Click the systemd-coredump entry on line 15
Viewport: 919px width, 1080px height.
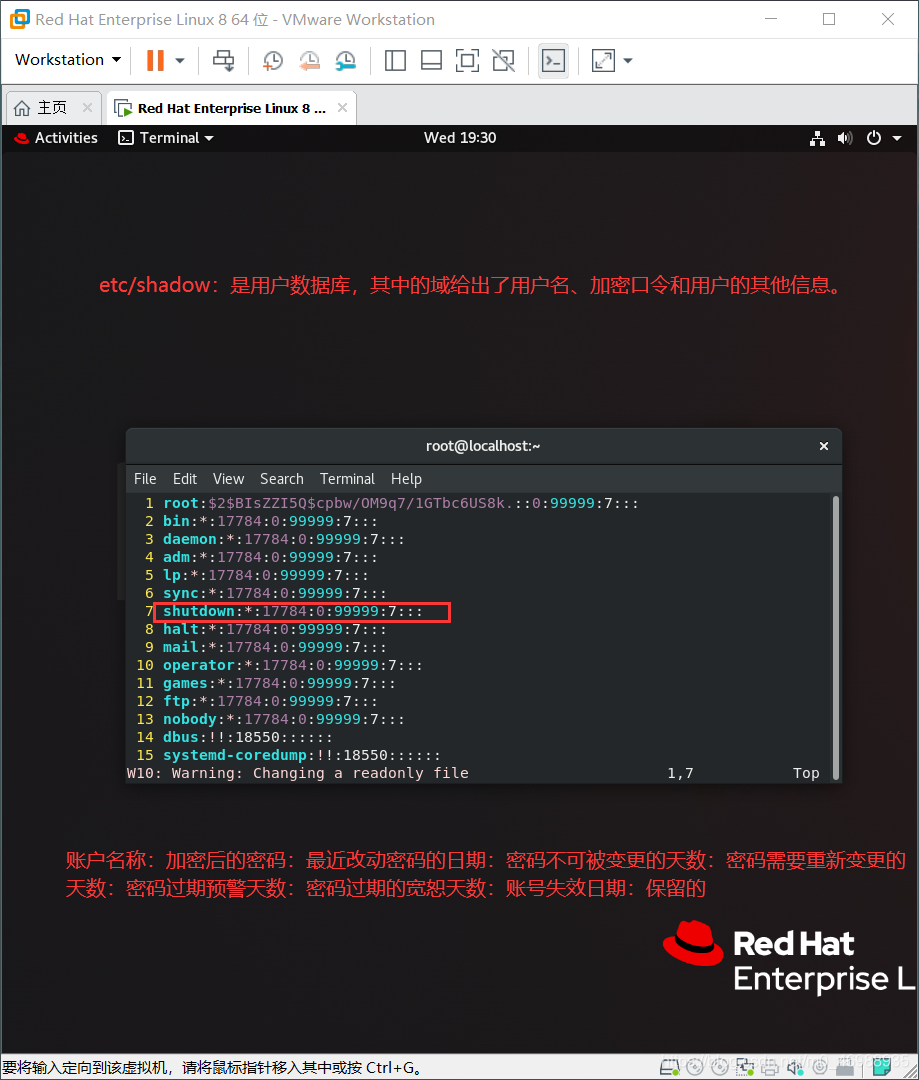coord(302,755)
